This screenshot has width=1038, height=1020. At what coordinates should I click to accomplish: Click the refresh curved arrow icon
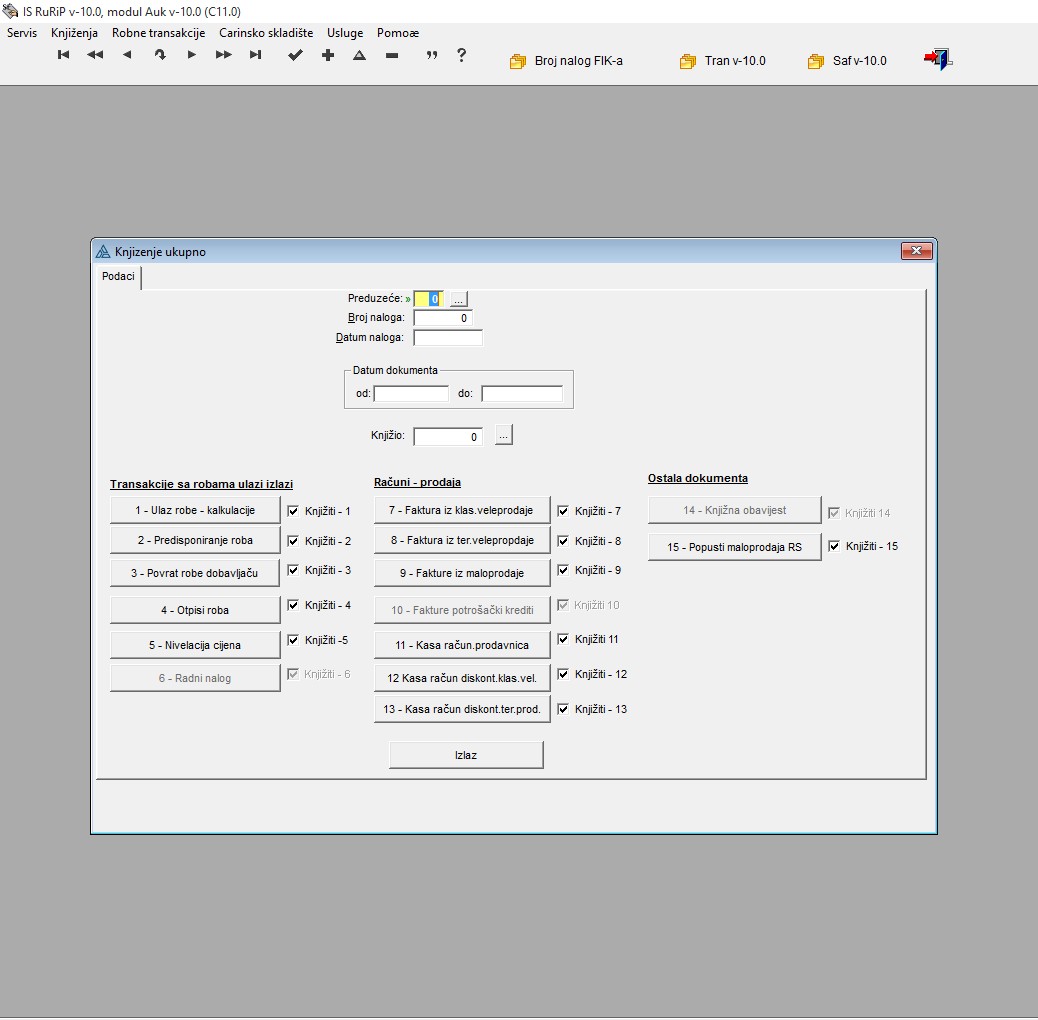159,56
